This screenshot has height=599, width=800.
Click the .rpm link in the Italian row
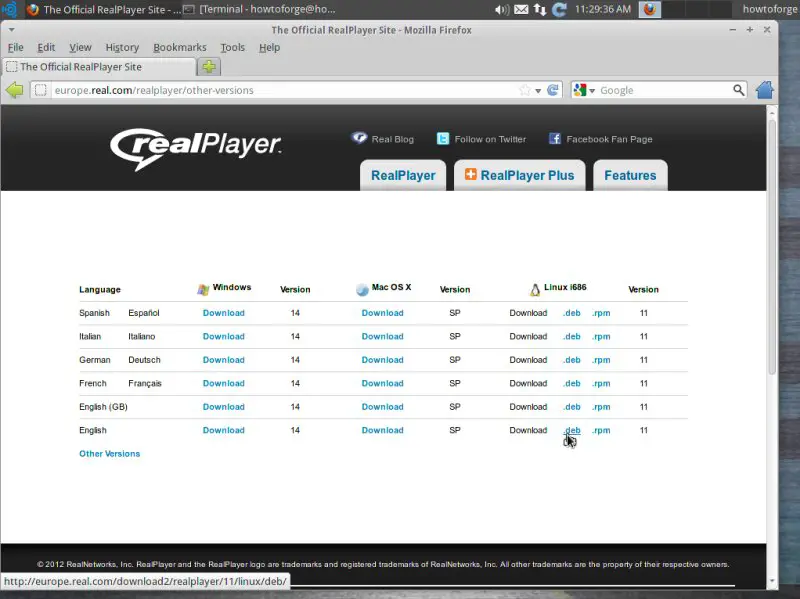click(601, 336)
